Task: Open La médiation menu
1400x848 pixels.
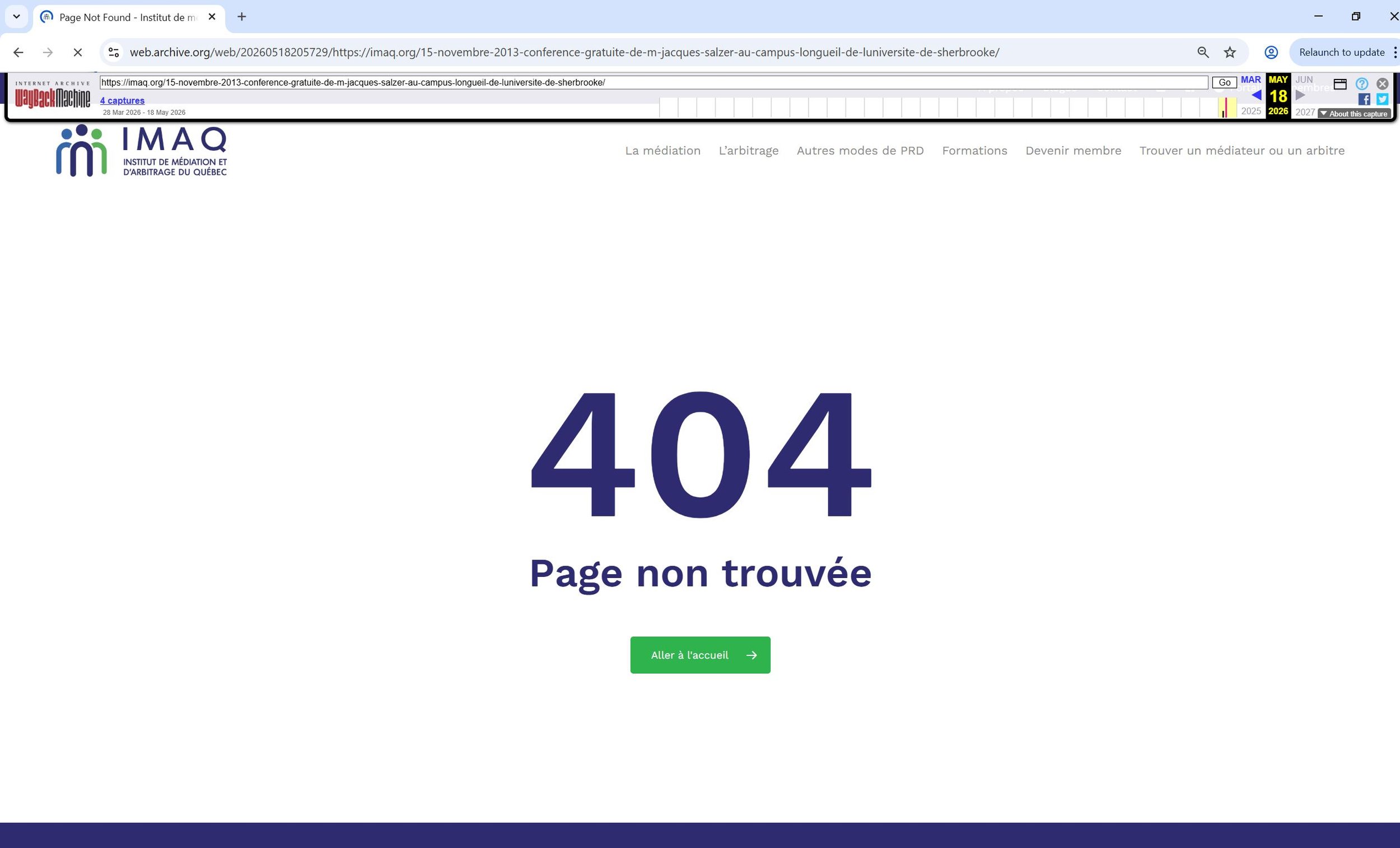Action: click(662, 151)
